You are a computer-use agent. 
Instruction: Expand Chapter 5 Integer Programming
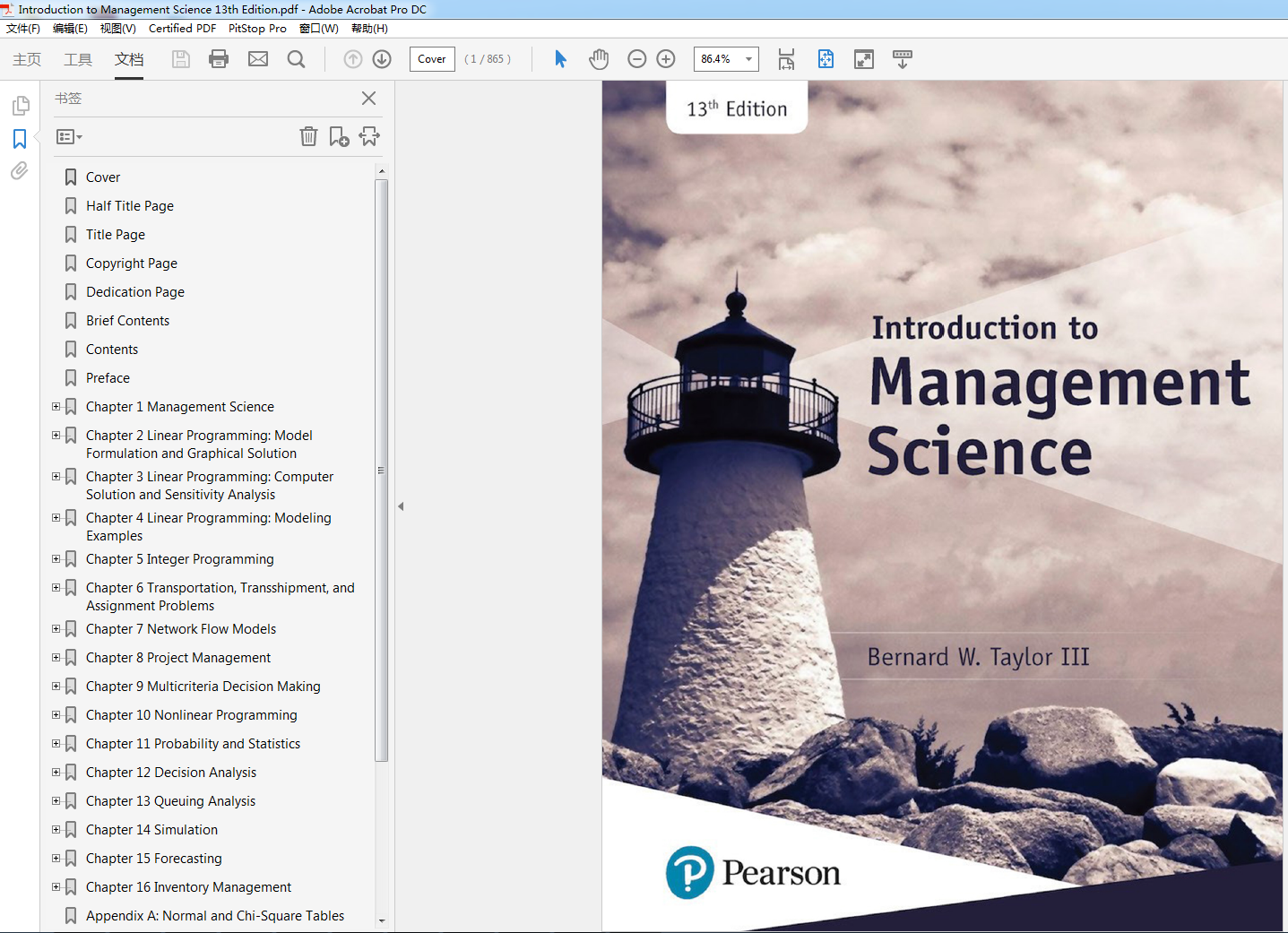[56, 559]
